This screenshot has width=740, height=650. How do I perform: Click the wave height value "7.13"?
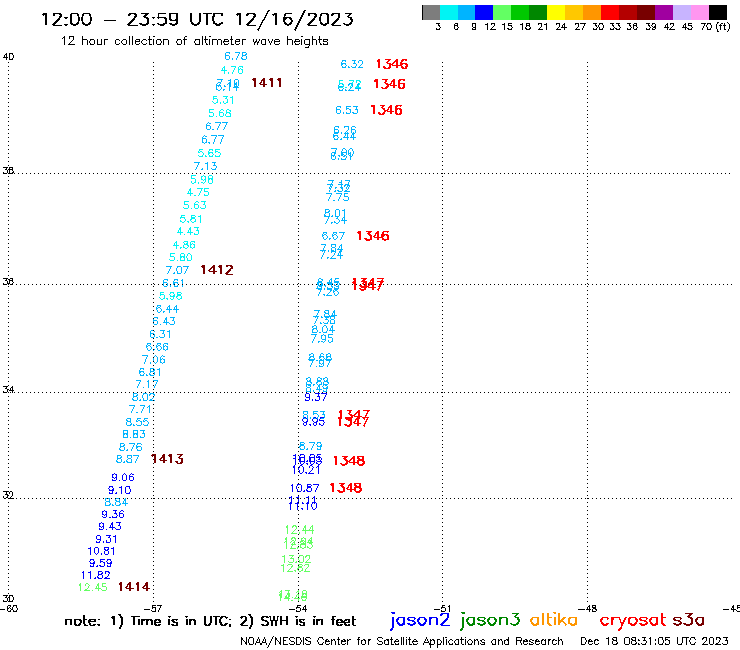coord(205,166)
